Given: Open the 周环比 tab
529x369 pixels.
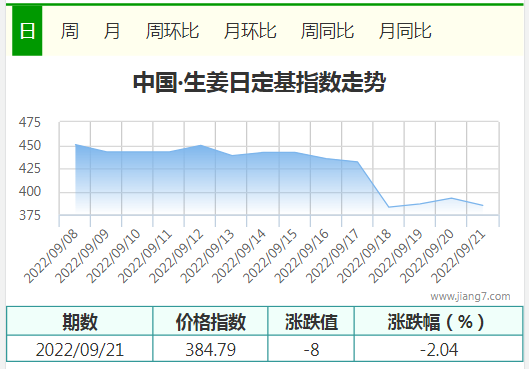Looking at the screenshot, I should click(x=172, y=31).
